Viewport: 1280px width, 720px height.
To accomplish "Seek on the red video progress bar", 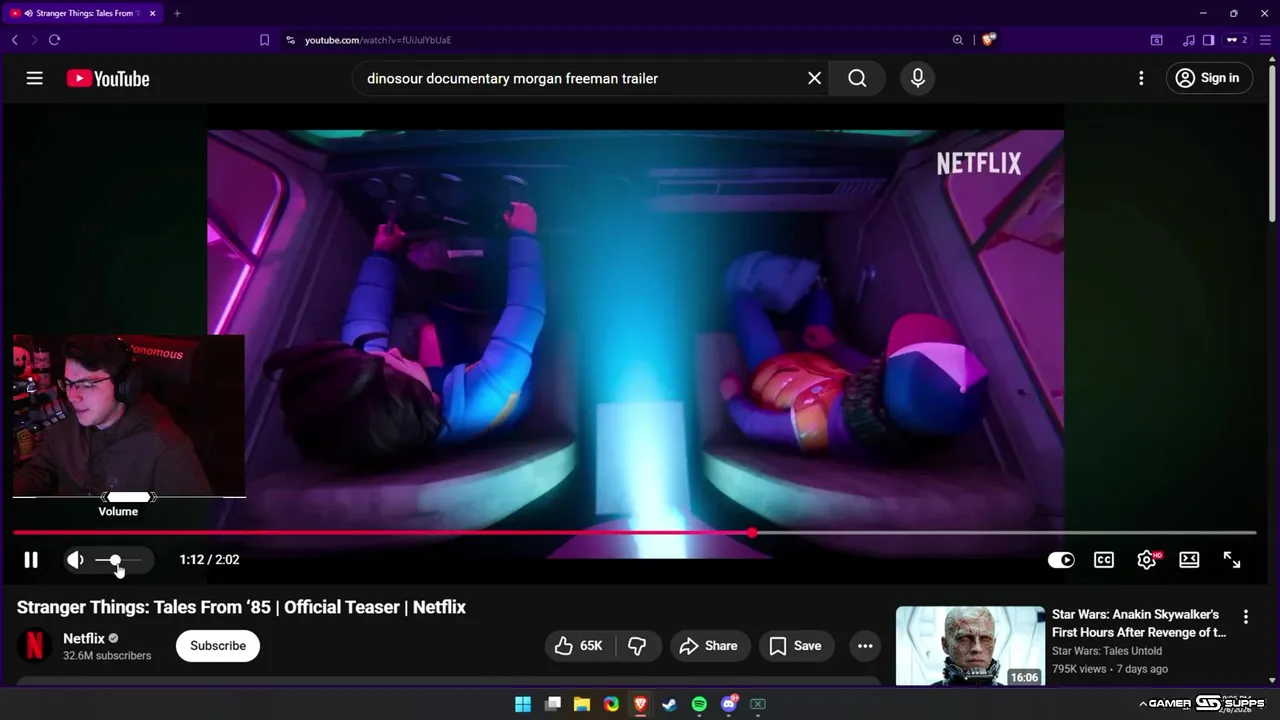I will tap(634, 533).
